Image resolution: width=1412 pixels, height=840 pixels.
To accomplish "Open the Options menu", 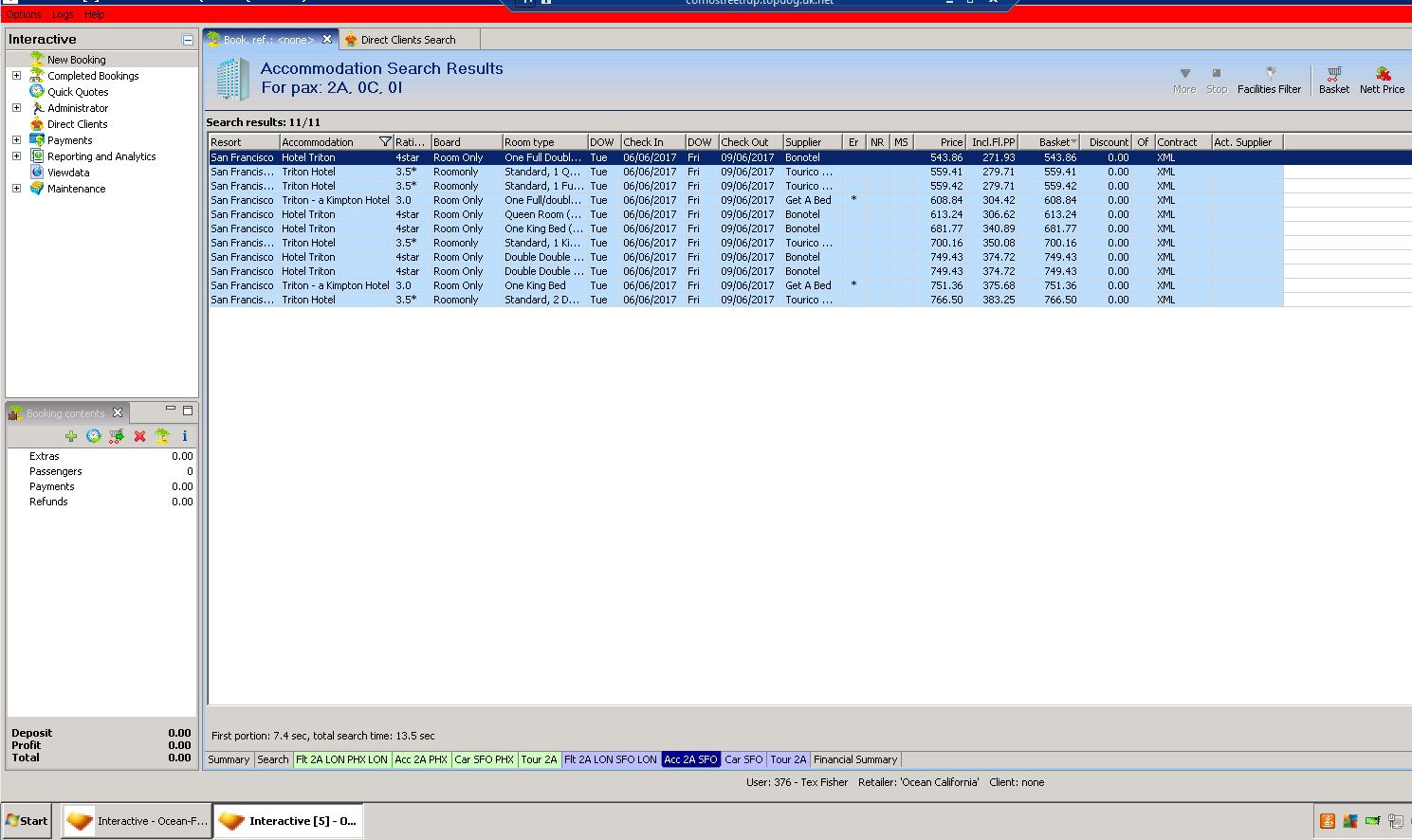I will tap(24, 14).
